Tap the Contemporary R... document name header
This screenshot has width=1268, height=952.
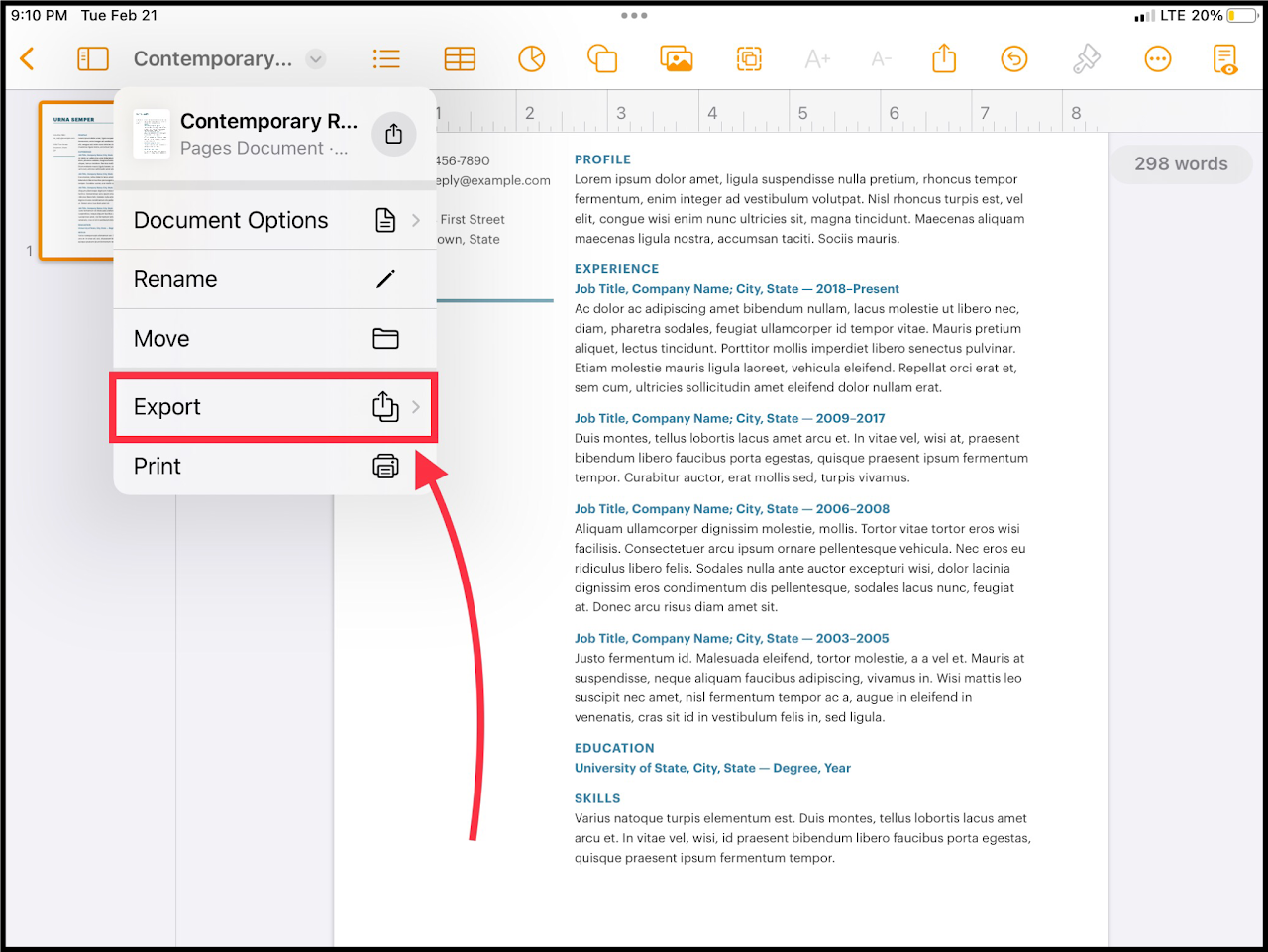(x=268, y=121)
